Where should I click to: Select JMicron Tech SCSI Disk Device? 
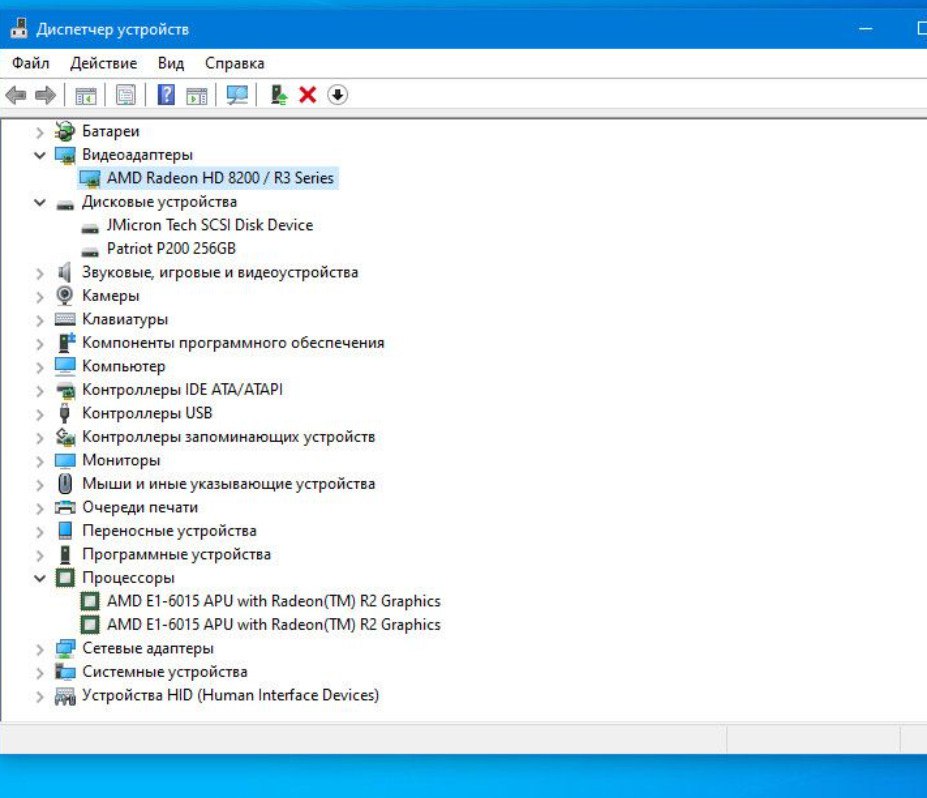210,225
